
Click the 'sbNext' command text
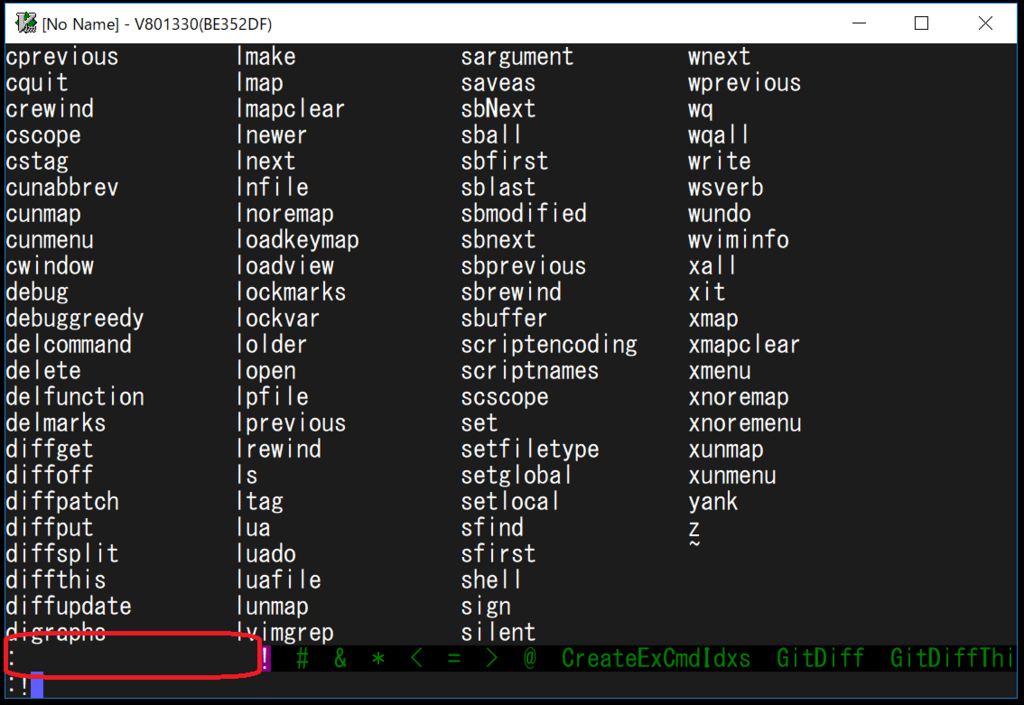click(498, 109)
